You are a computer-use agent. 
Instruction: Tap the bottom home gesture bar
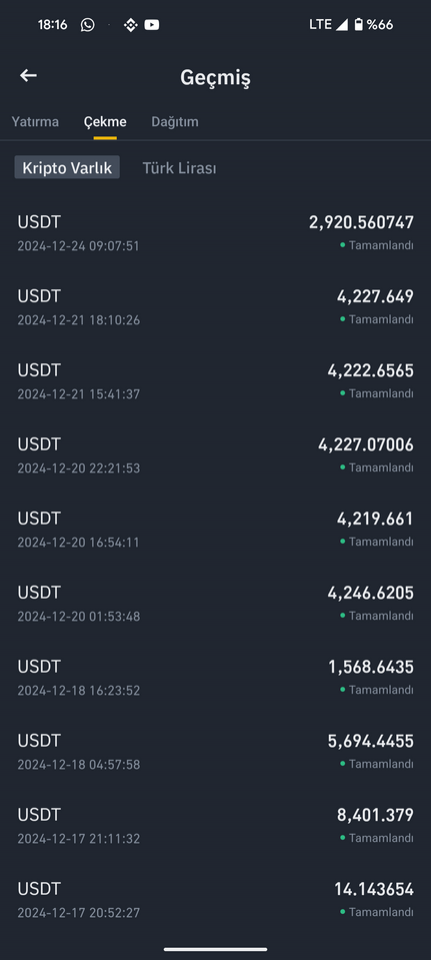[216, 950]
